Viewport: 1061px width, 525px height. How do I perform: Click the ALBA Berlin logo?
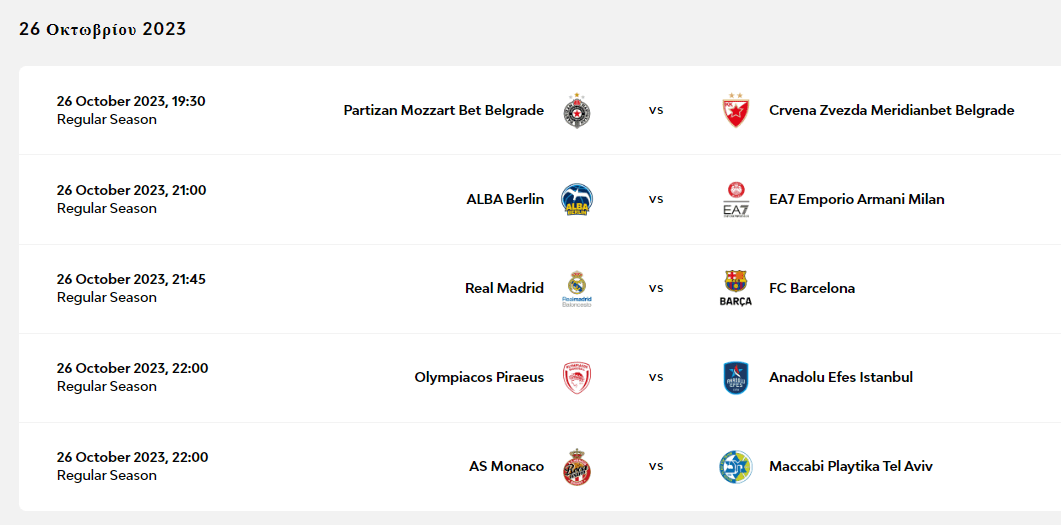click(577, 199)
